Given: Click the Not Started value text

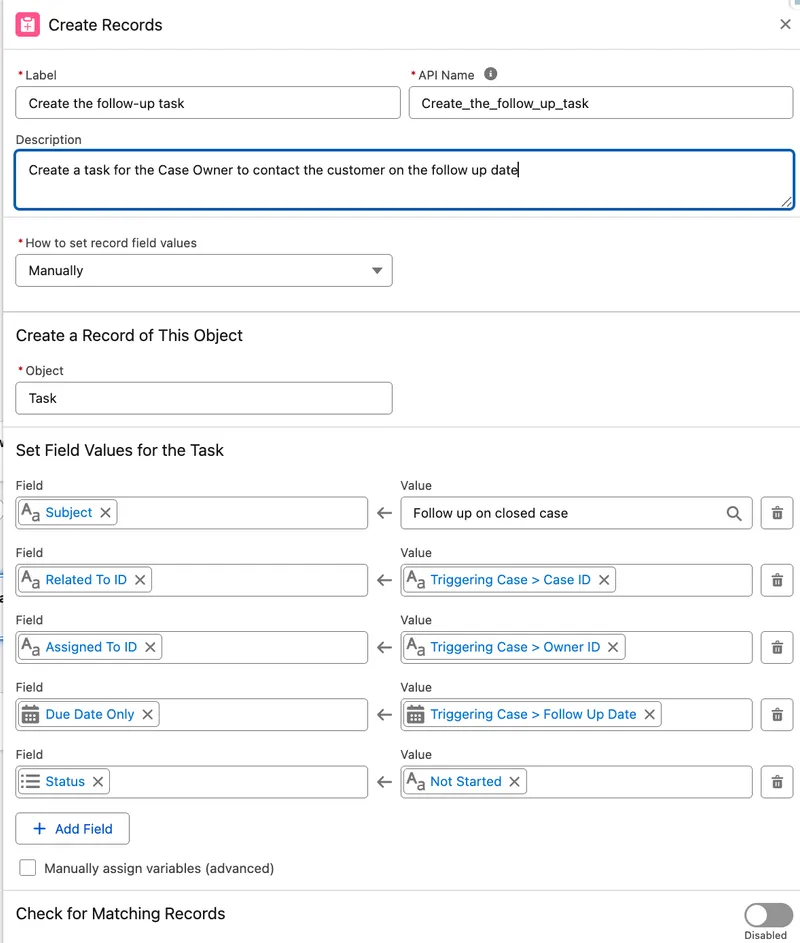Looking at the screenshot, I should (466, 782).
